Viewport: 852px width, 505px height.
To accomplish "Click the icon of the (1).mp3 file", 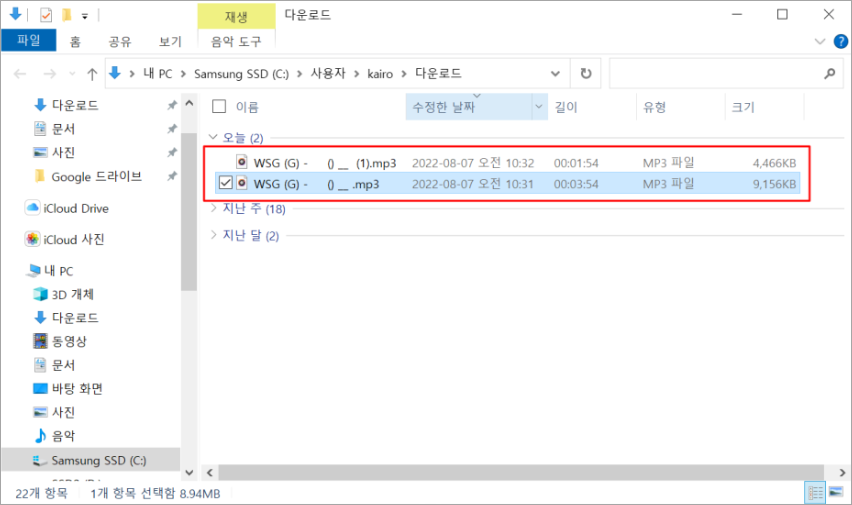I will click(242, 161).
